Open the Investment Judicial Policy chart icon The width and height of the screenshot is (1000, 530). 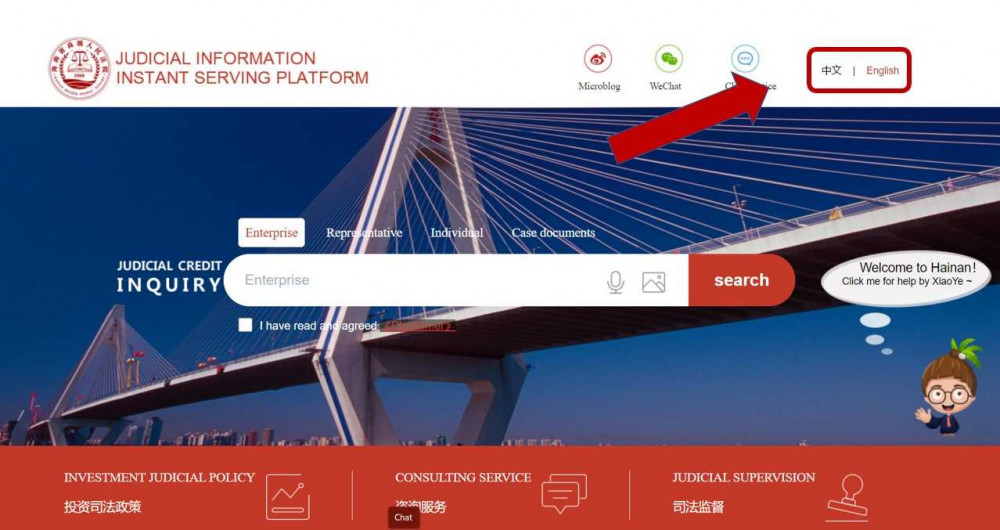[x=288, y=497]
